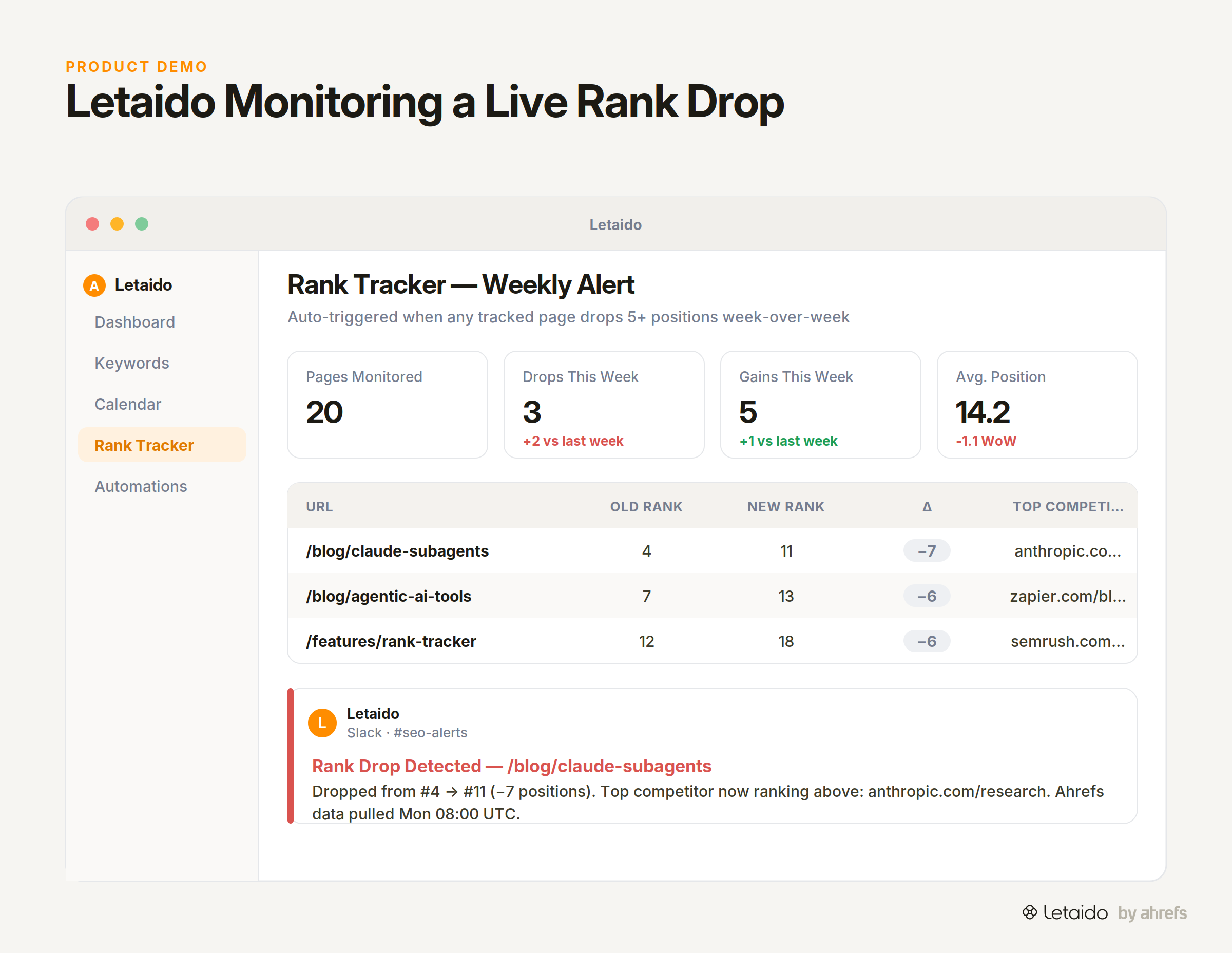Maximize window using the green dot

coord(142,224)
